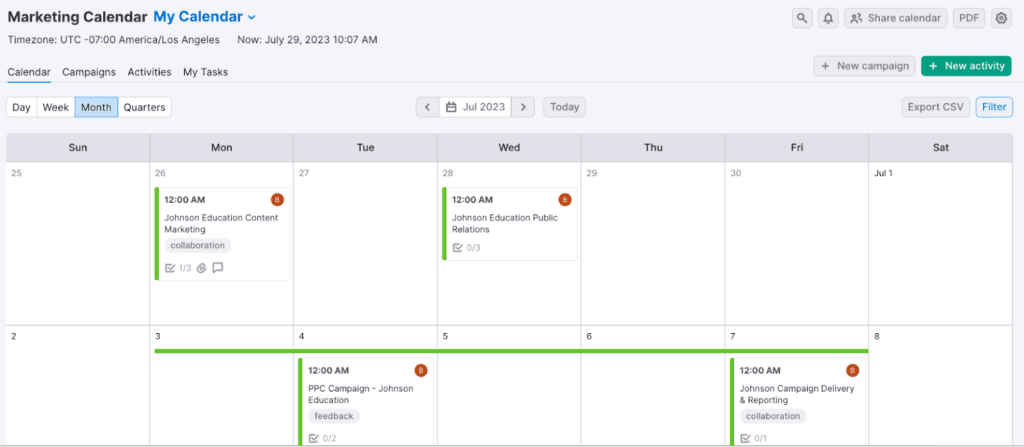
Task: Click the New activity button
Action: [x=965, y=66]
